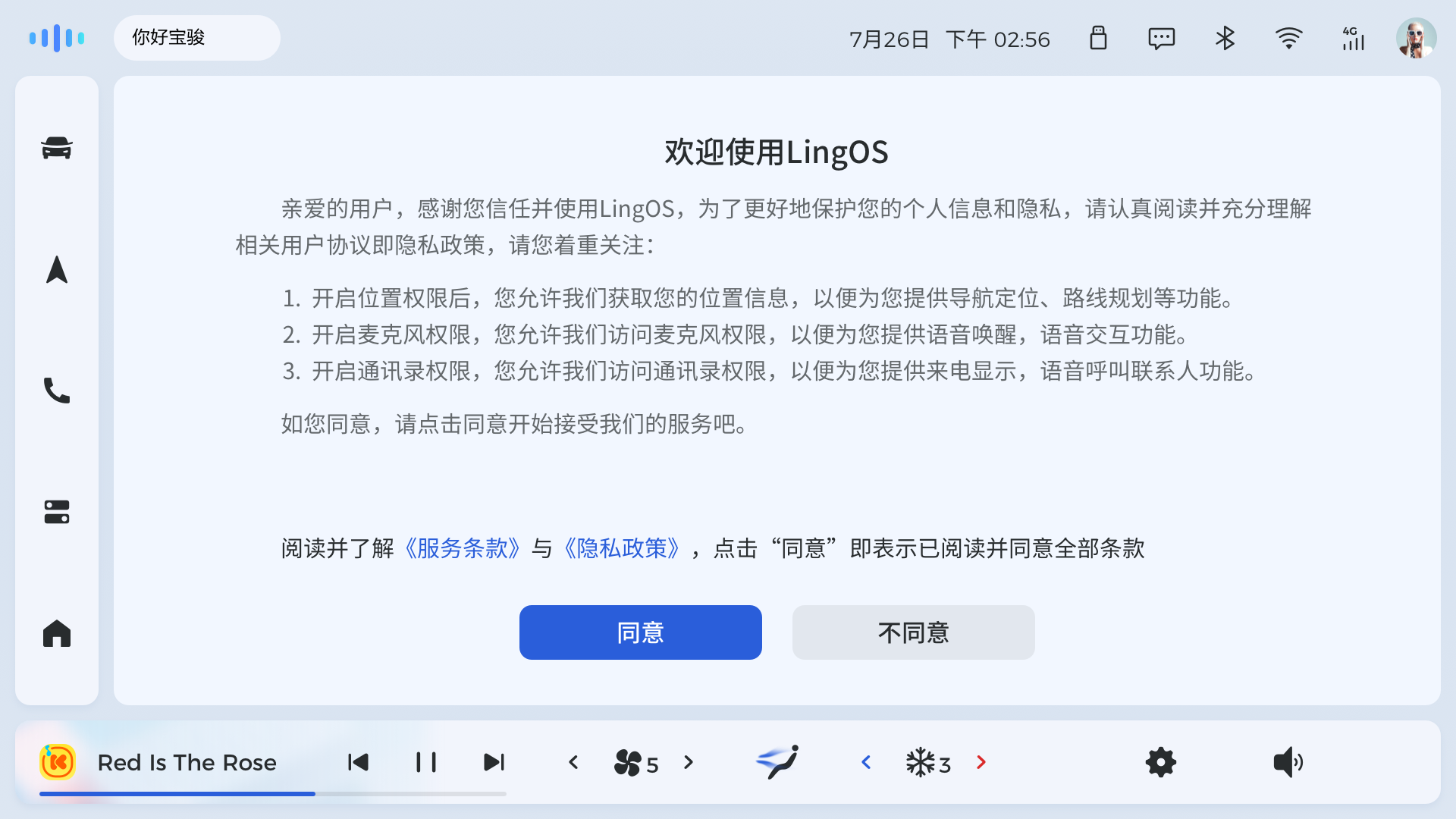Click the 欢迎使用LingOS heading
The height and width of the screenshot is (819, 1456).
click(777, 152)
